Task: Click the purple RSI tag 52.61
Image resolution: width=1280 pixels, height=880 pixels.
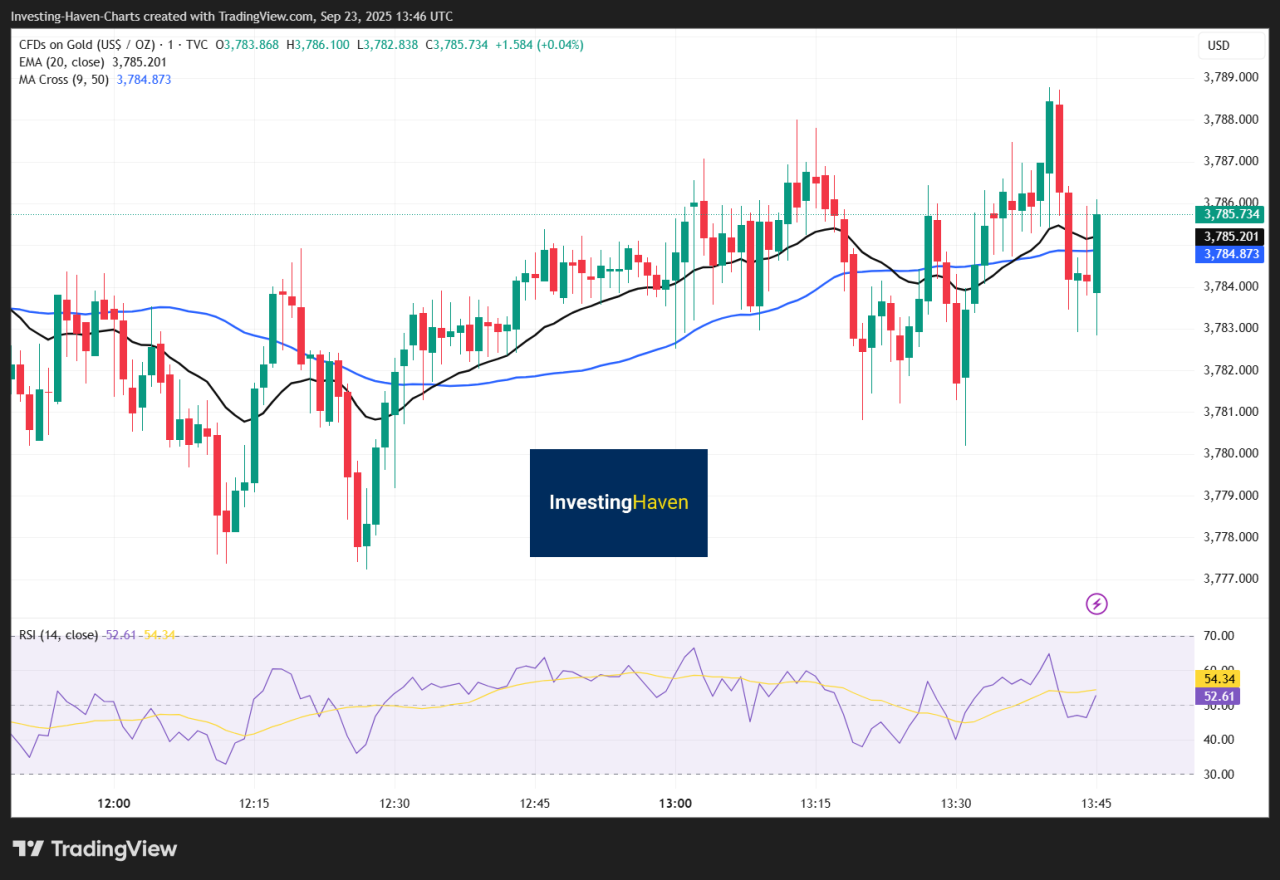Action: 1221,696
